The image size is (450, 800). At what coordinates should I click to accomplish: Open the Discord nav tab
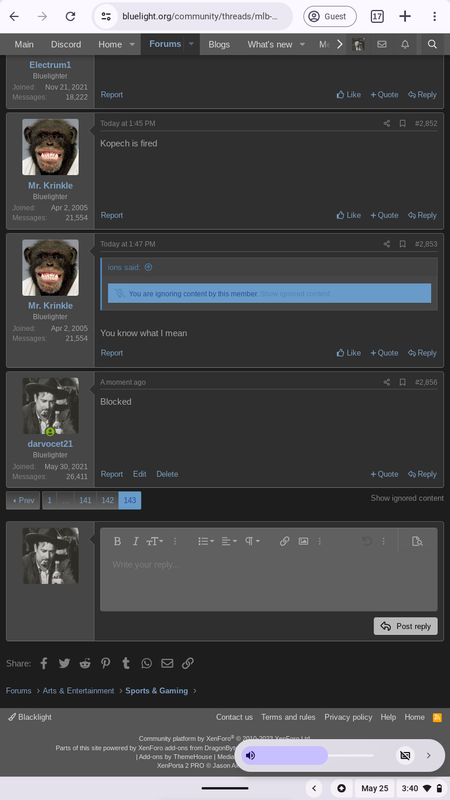point(66,44)
